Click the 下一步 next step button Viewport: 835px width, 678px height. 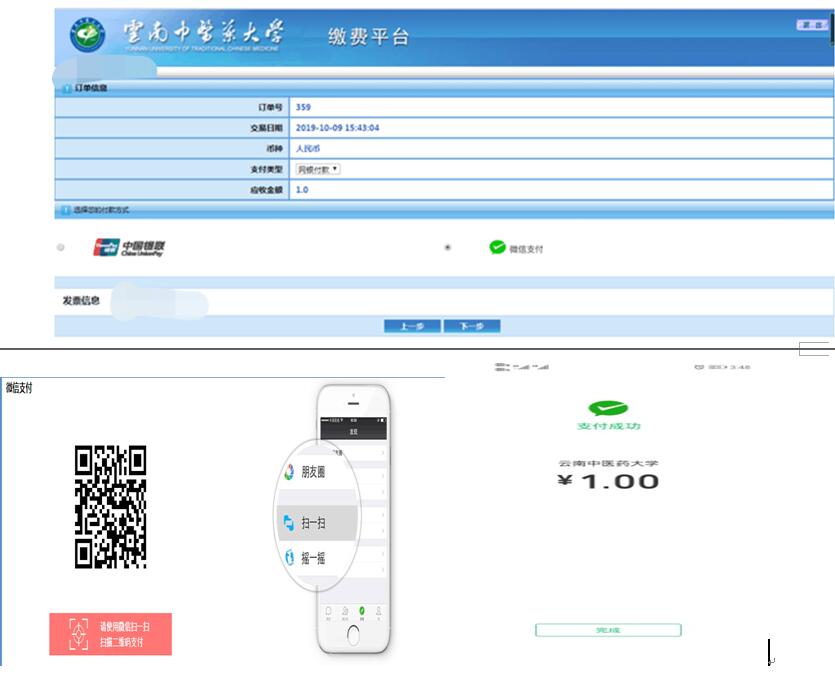470,326
